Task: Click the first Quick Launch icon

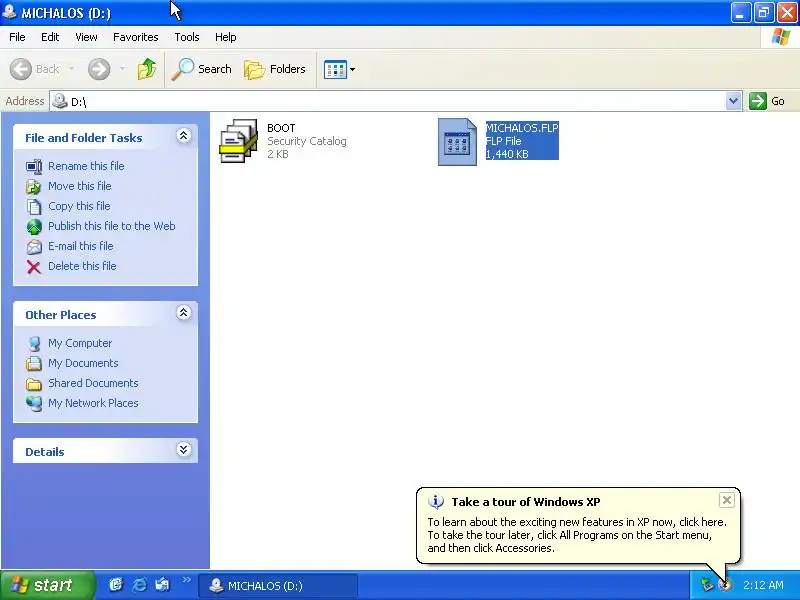Action: (x=116, y=585)
